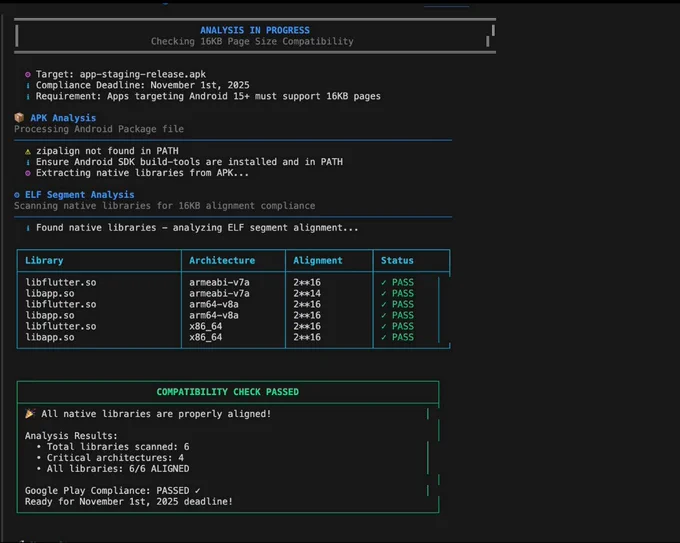Click libapp.so in the armeabi-v7a row
The width and height of the screenshot is (680, 543).
coord(50,293)
